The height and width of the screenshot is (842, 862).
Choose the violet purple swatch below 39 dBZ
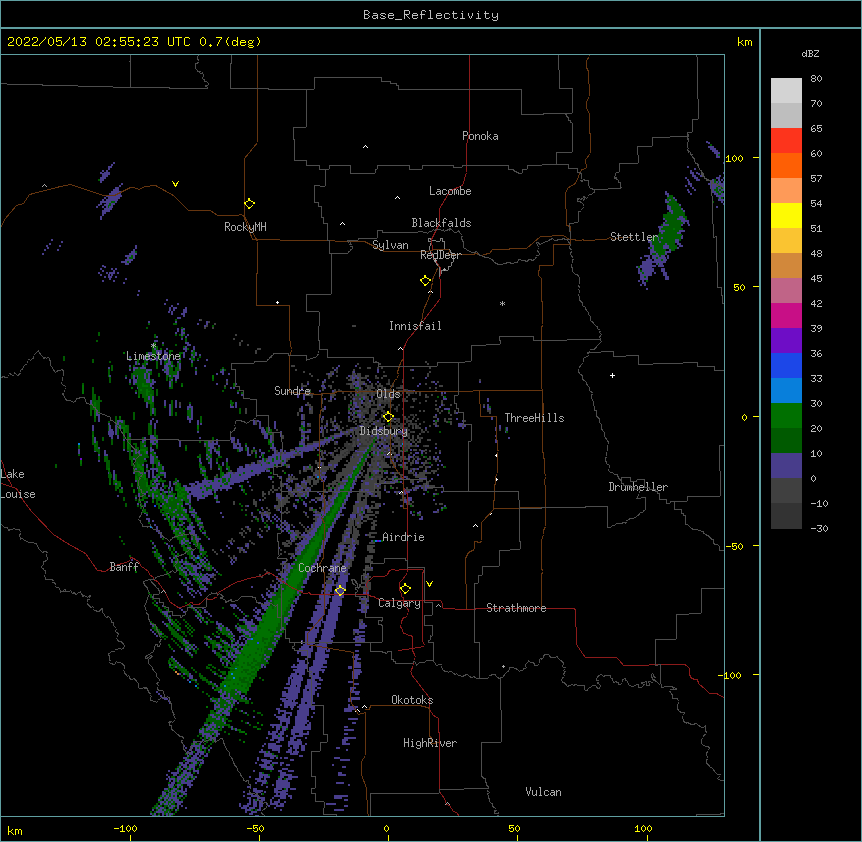pos(786,341)
